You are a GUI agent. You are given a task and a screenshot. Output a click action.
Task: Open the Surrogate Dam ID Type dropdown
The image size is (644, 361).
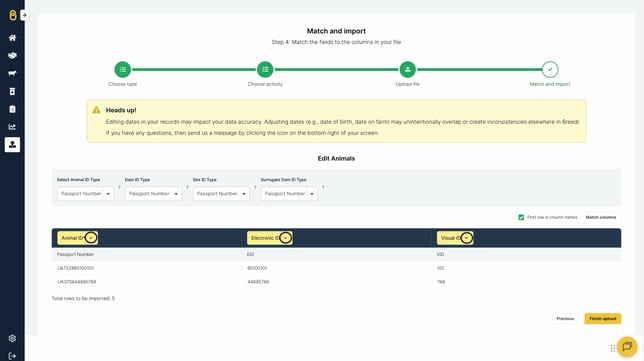tap(289, 193)
